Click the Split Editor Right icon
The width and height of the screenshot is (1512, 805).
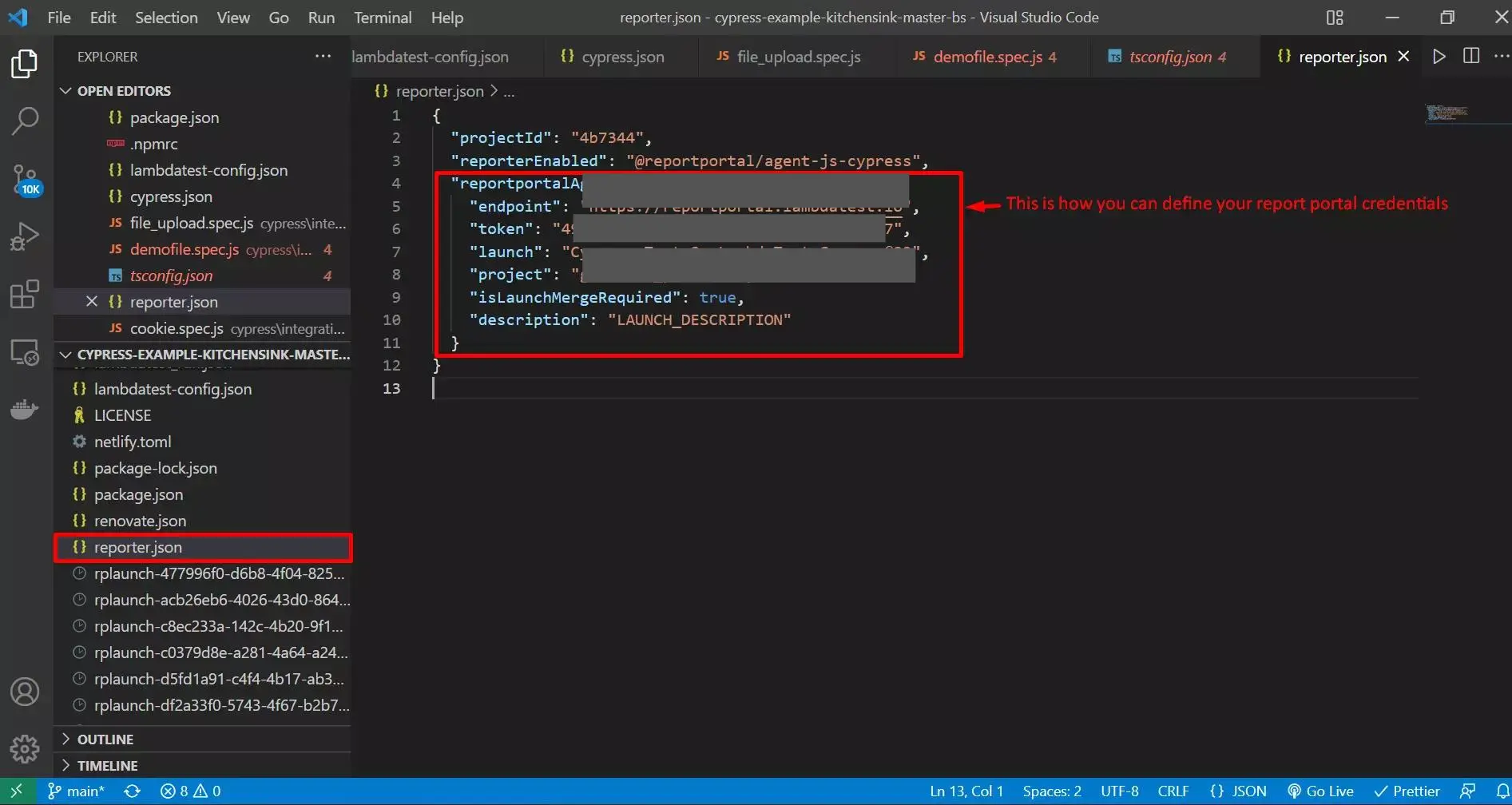(x=1470, y=57)
